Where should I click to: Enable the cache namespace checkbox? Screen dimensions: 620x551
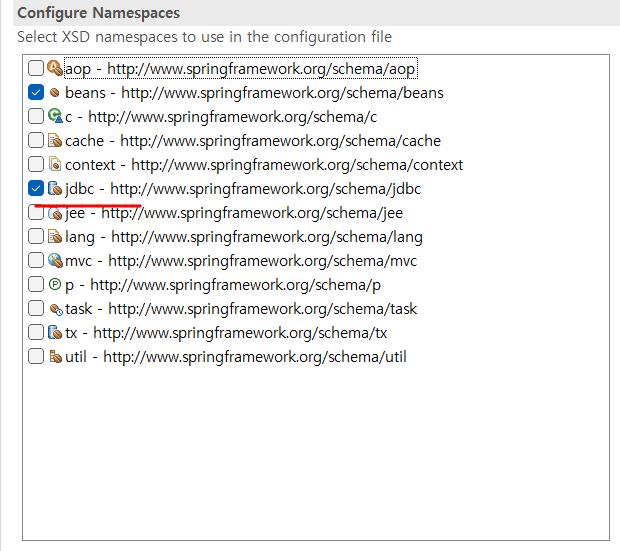coord(36,140)
